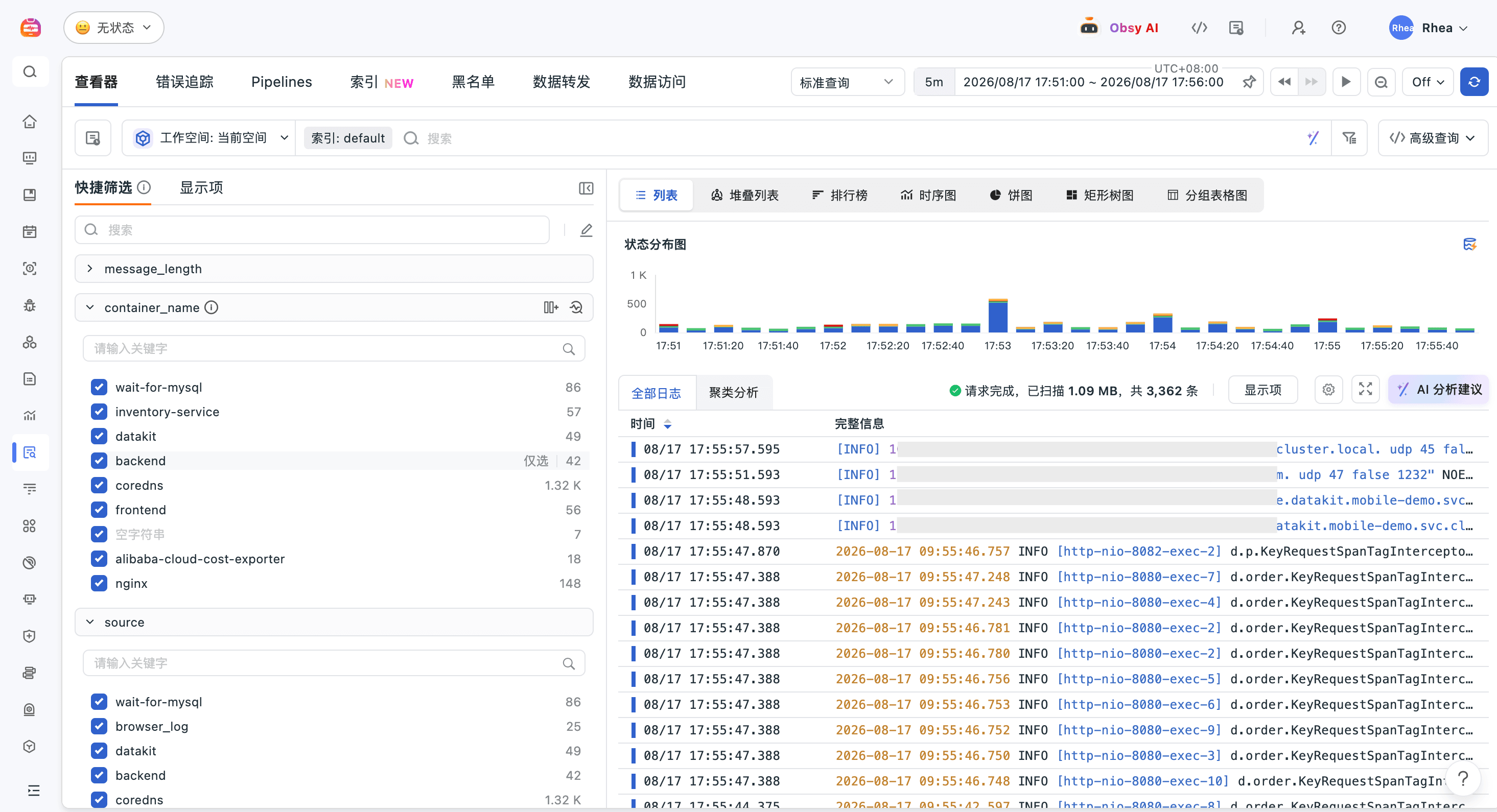This screenshot has width=1497, height=812.
Task: Open the 黑名单 tab
Action: (x=473, y=82)
